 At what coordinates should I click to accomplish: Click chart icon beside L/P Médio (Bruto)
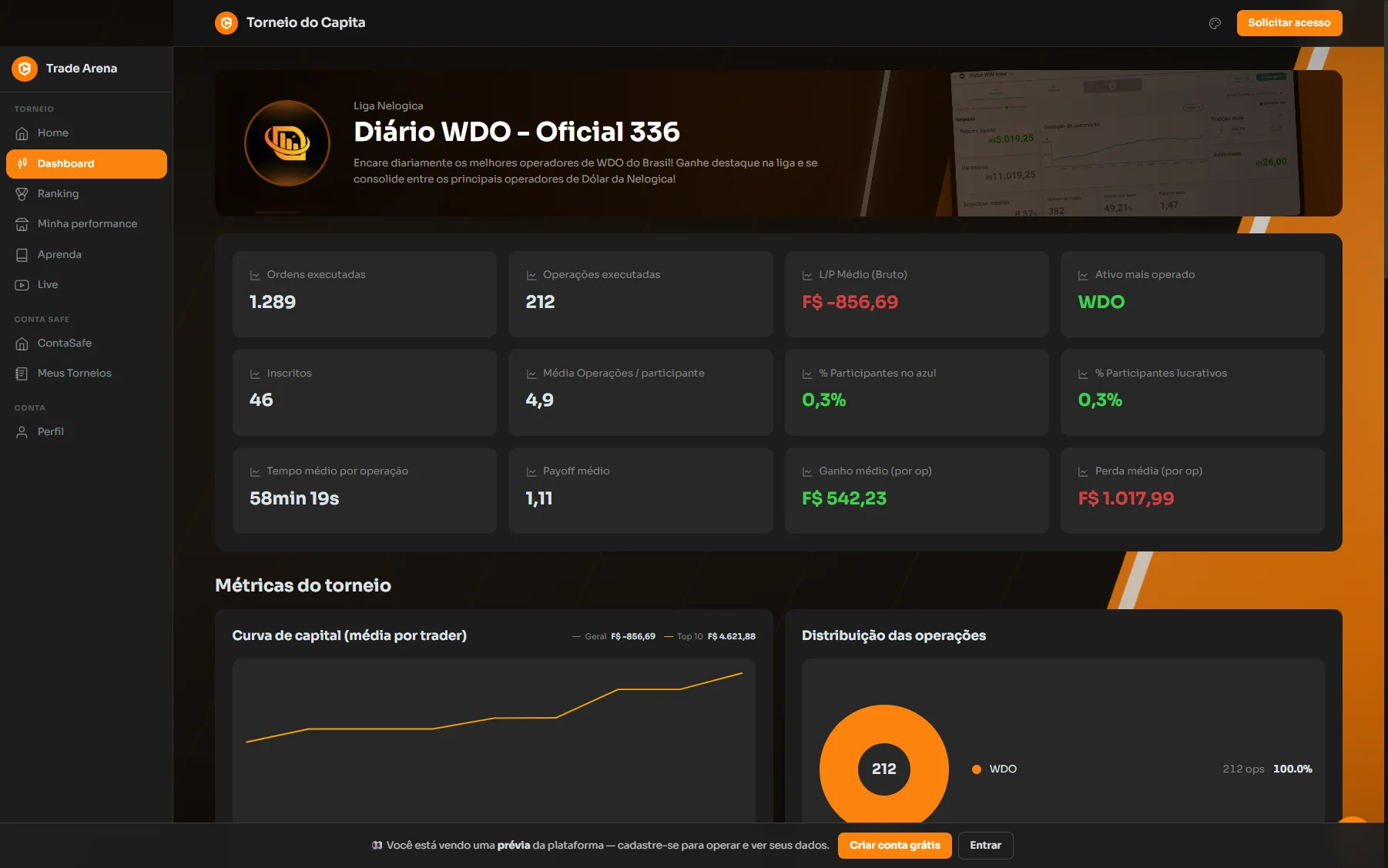tap(807, 275)
